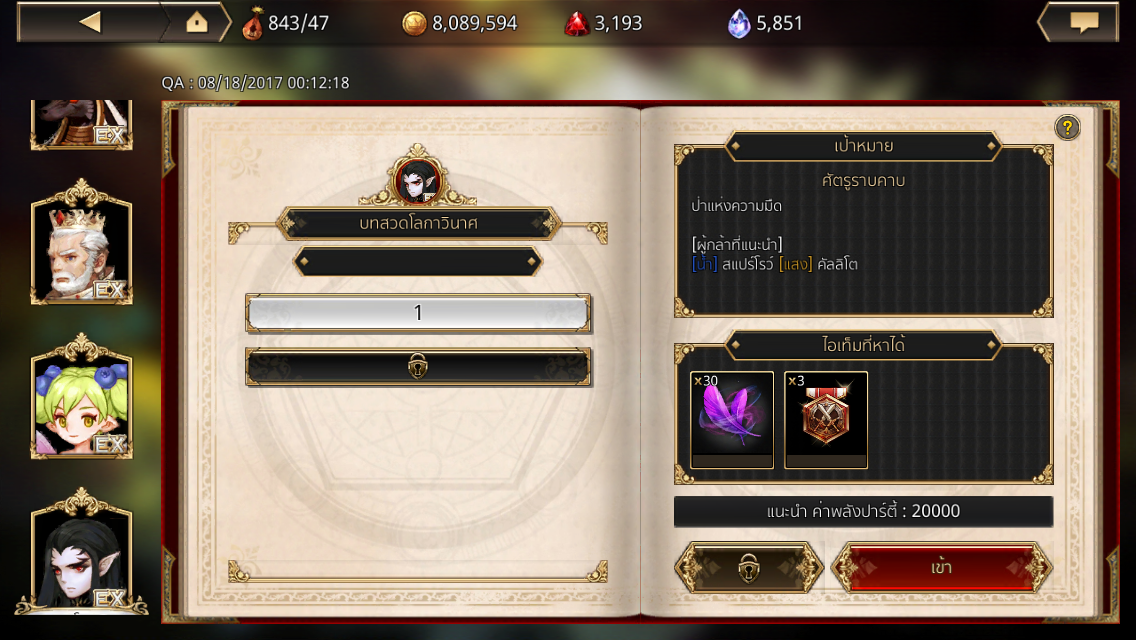
Task: Go back with the left arrow button
Action: 90,22
